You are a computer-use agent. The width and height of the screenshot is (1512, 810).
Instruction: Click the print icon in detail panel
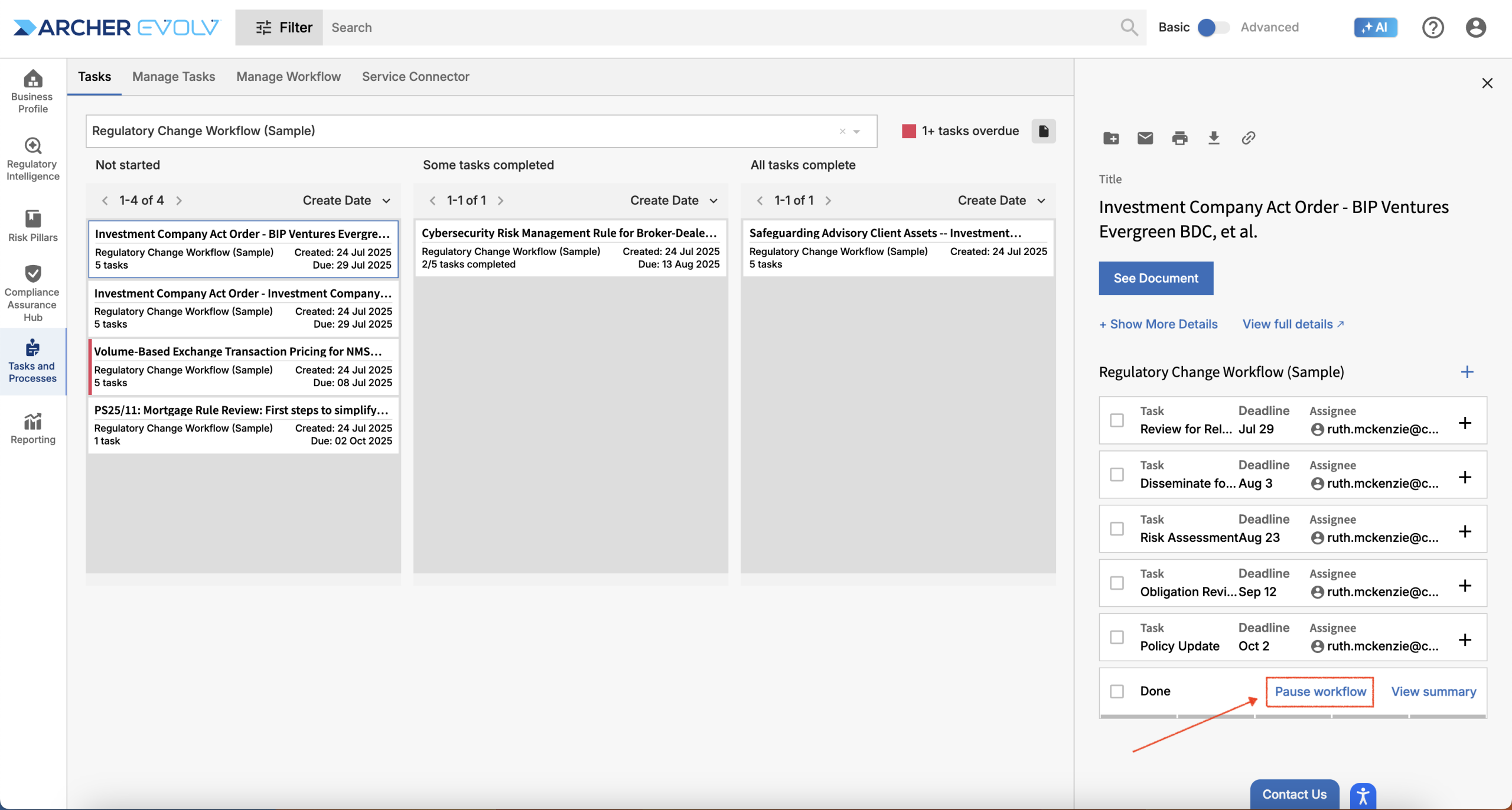pos(1179,138)
